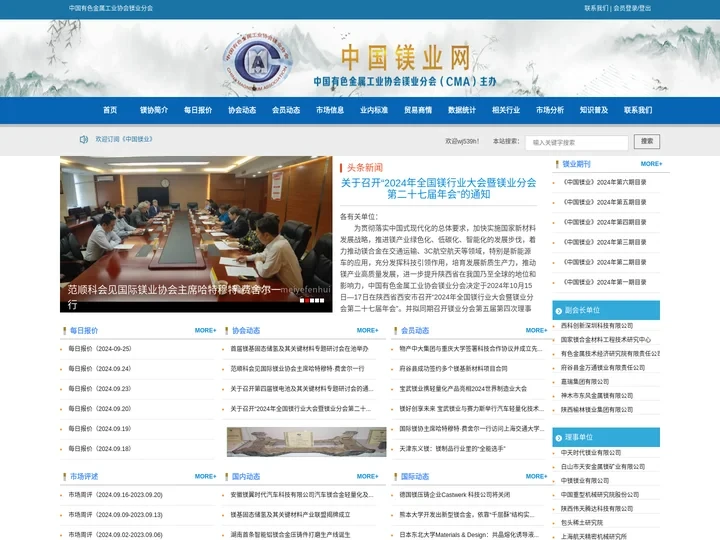Viewport: 720px width, 540px height.
Task: Click the CMA association logo
Action: (258, 61)
